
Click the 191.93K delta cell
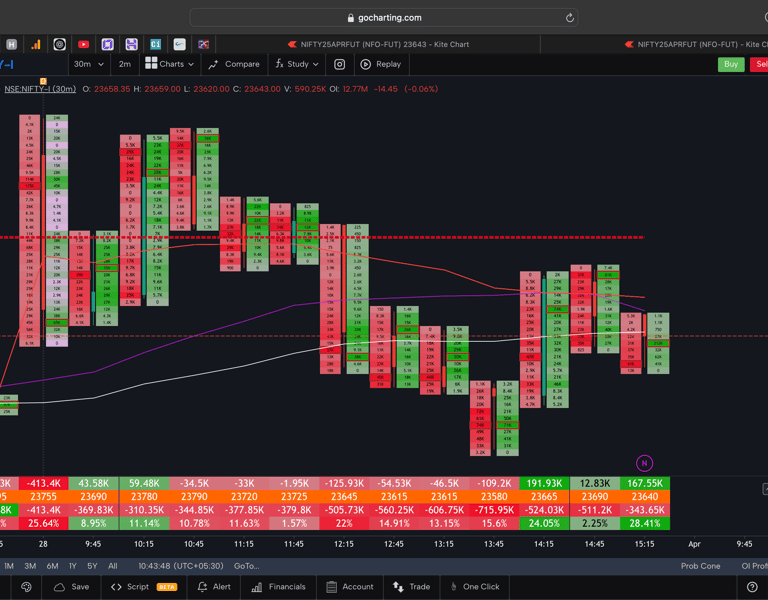544,483
